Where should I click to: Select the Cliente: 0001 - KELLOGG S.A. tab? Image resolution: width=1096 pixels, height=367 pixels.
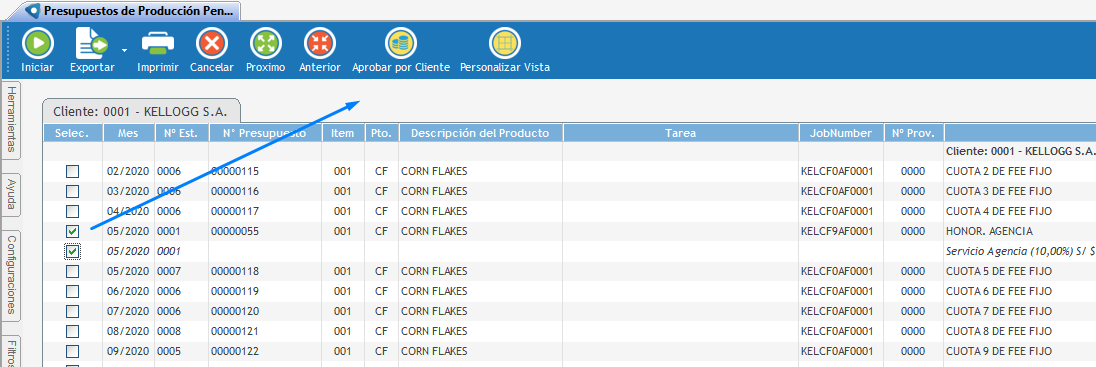tap(140, 111)
